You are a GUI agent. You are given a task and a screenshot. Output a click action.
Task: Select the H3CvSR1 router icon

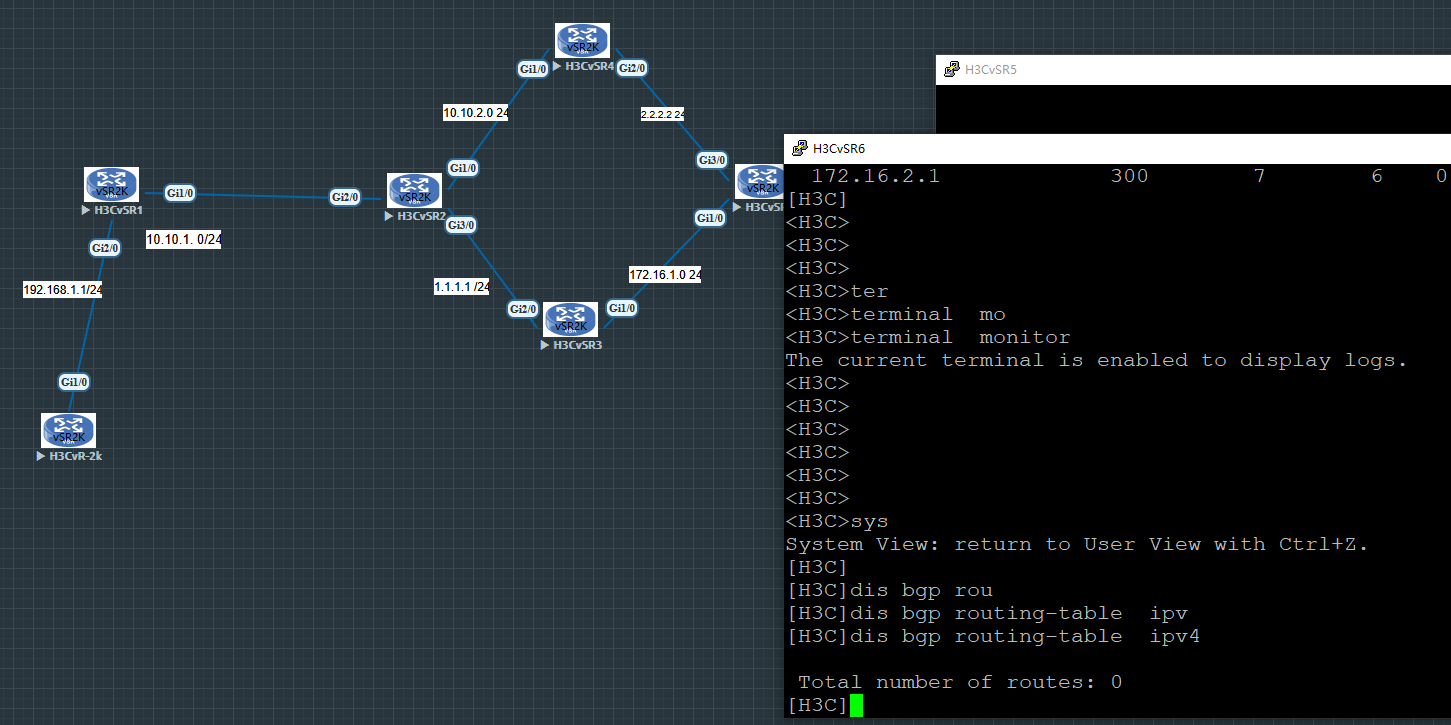click(x=111, y=185)
